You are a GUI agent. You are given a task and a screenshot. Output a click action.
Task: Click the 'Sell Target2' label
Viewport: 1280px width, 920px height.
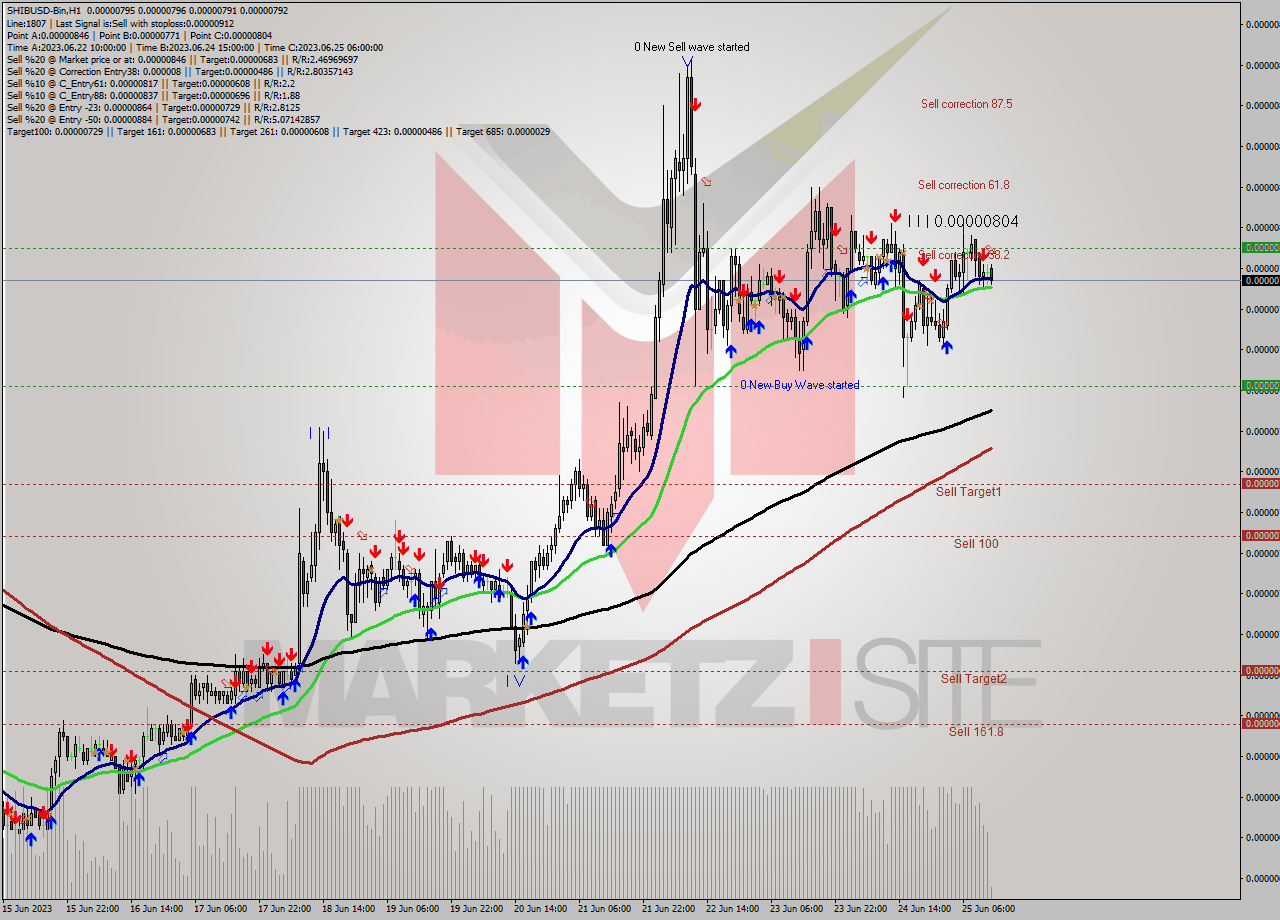pos(974,679)
